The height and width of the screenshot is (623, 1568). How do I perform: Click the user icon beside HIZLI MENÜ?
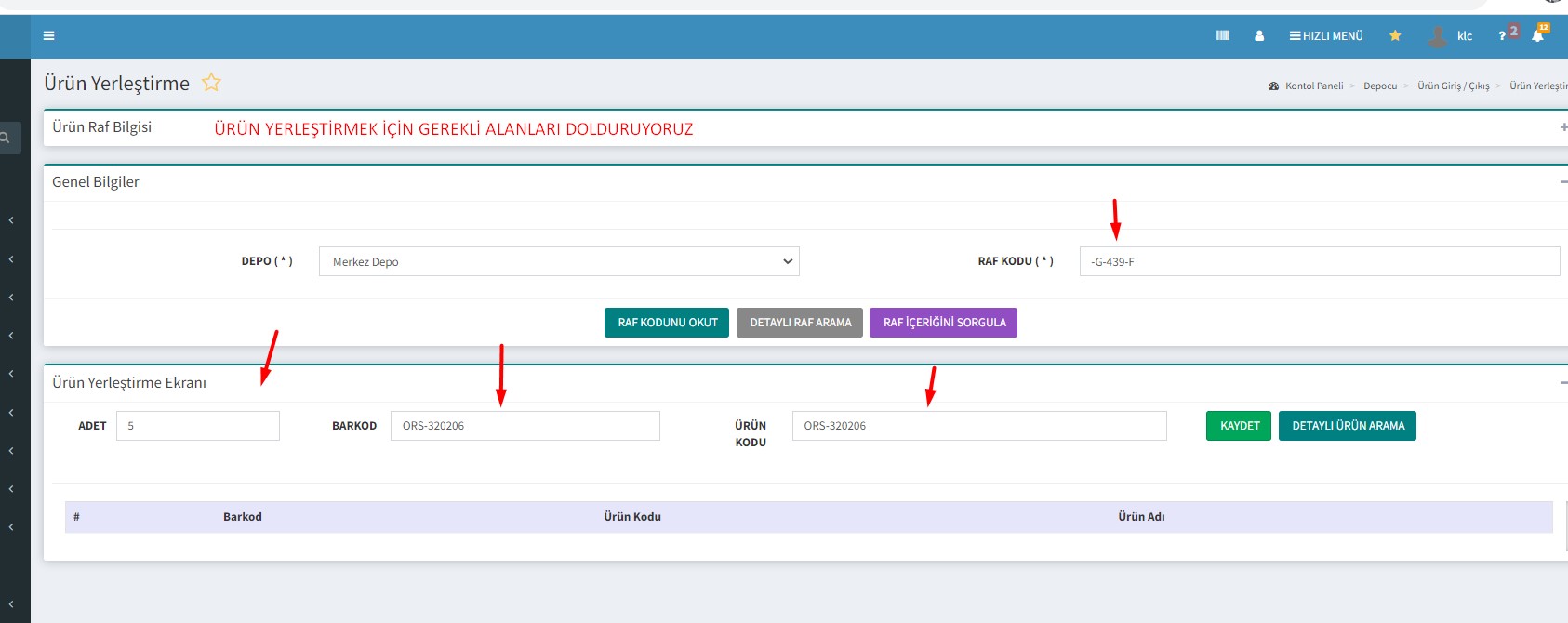[1259, 36]
